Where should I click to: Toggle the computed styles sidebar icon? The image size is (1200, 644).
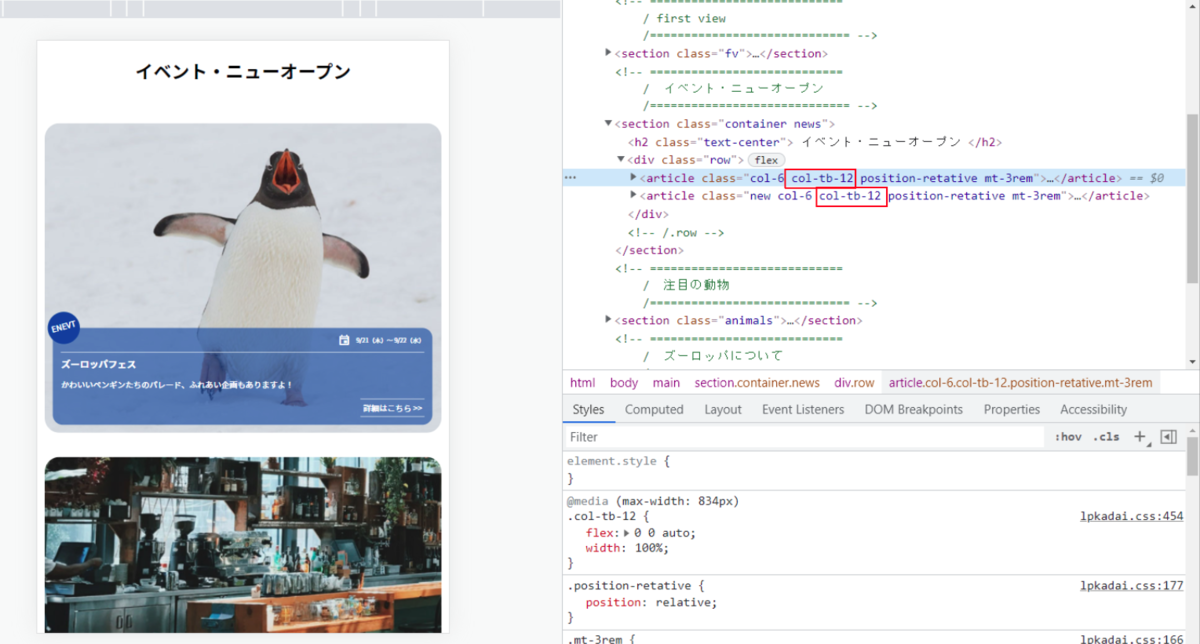(1168, 437)
